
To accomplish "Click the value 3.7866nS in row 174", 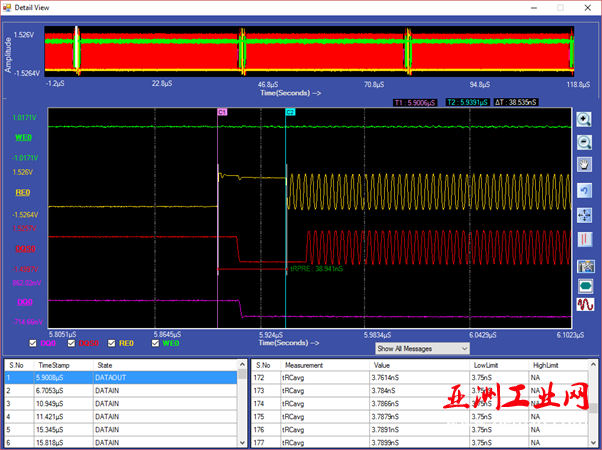I will (x=385, y=404).
